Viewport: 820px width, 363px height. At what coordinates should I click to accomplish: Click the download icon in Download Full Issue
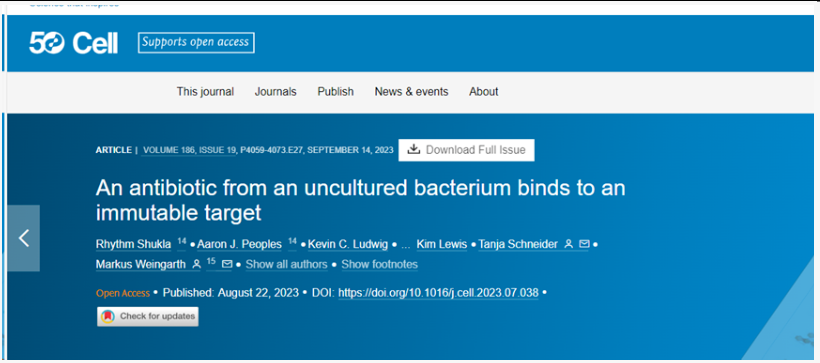[x=414, y=150]
